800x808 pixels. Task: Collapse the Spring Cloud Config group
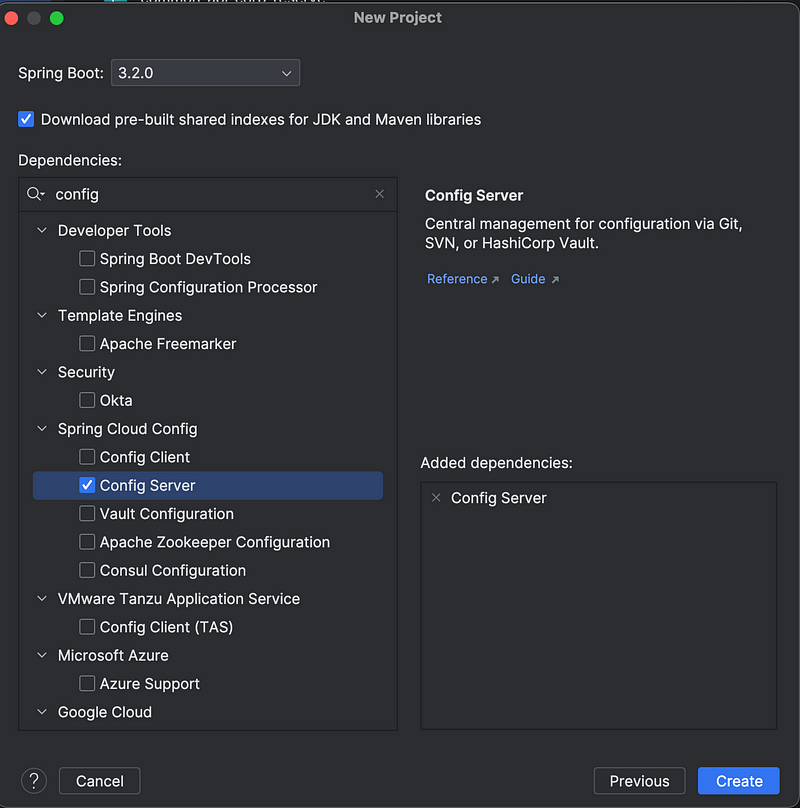click(42, 429)
